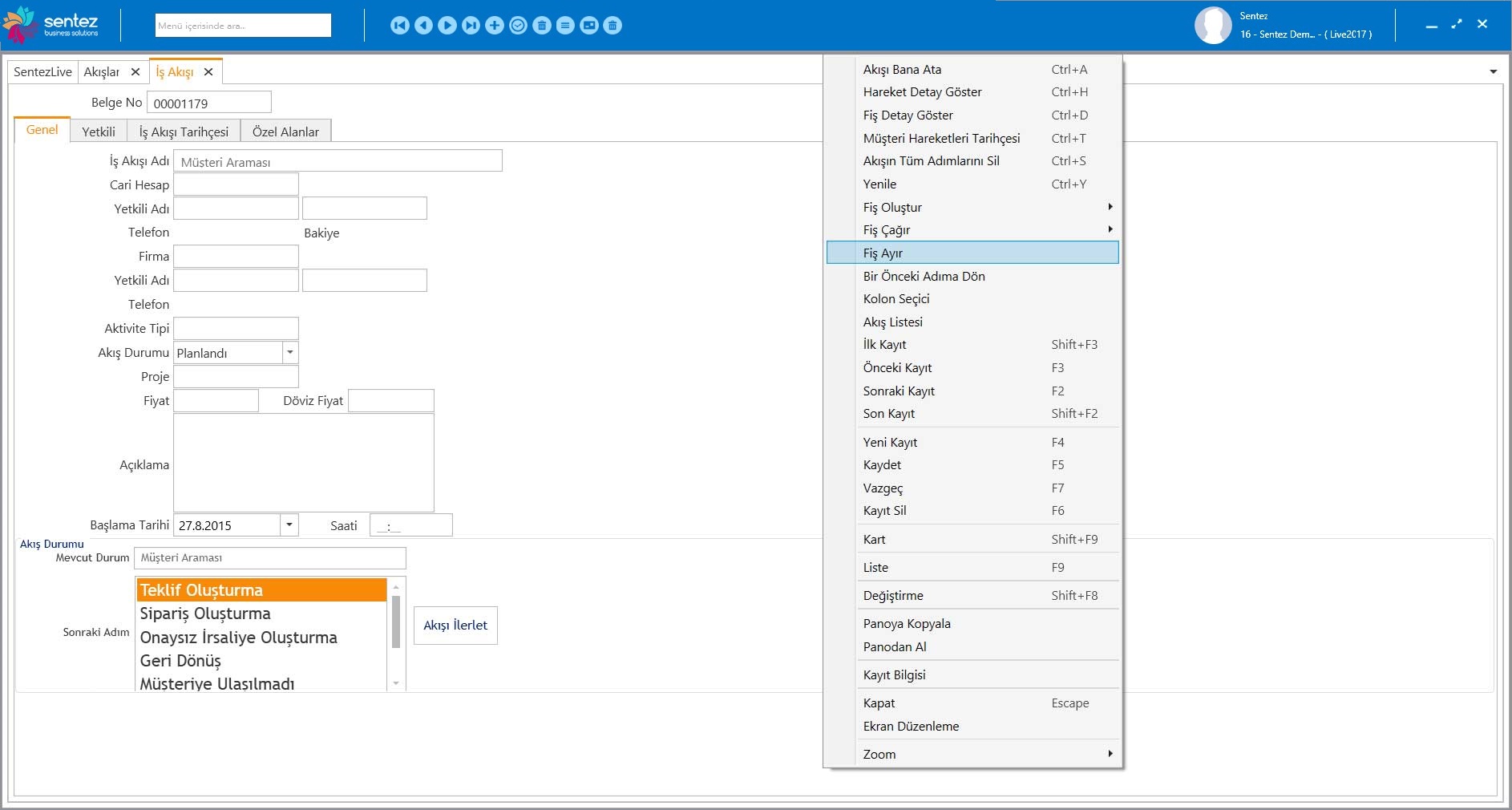Jump to first record toolbar icon

click(x=400, y=26)
